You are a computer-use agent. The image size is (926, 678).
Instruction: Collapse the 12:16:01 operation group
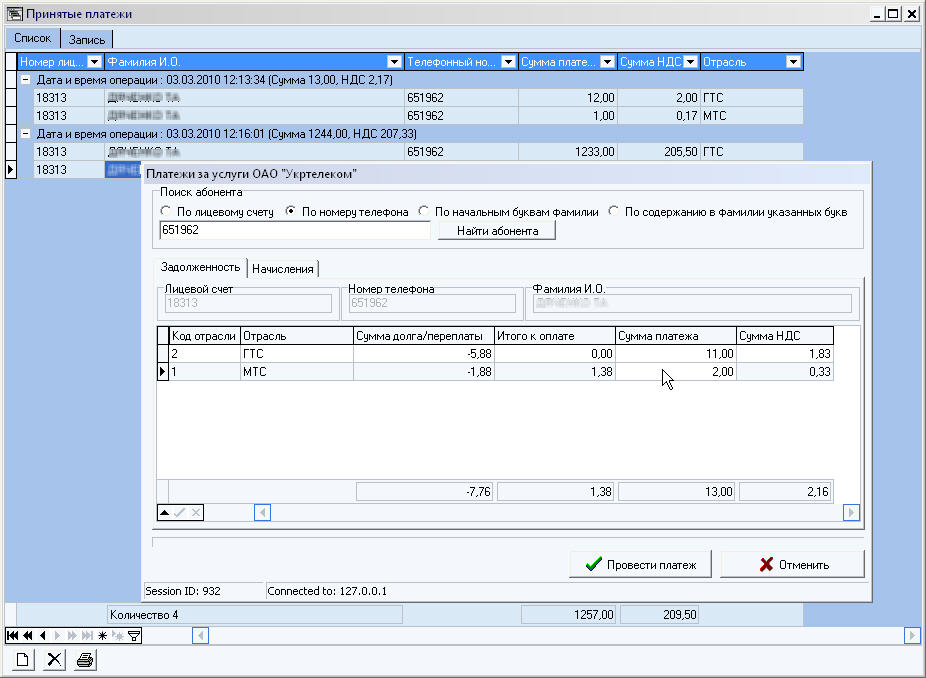25,133
